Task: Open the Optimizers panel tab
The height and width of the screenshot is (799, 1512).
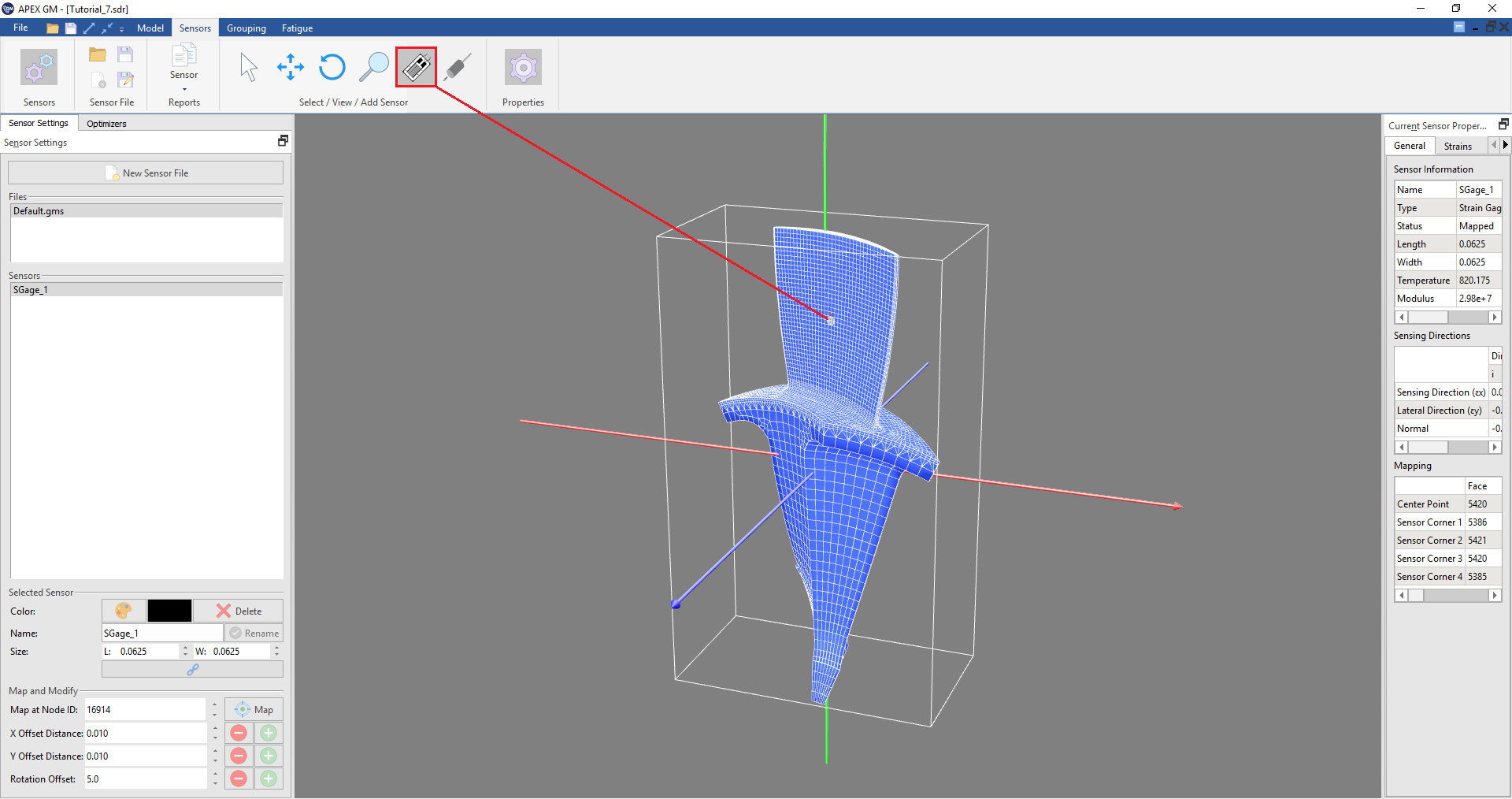Action: coord(106,124)
